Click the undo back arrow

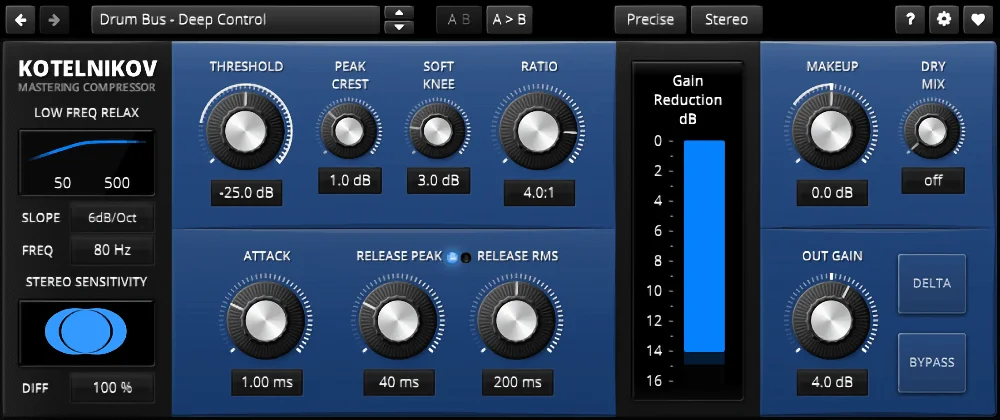click(22, 20)
